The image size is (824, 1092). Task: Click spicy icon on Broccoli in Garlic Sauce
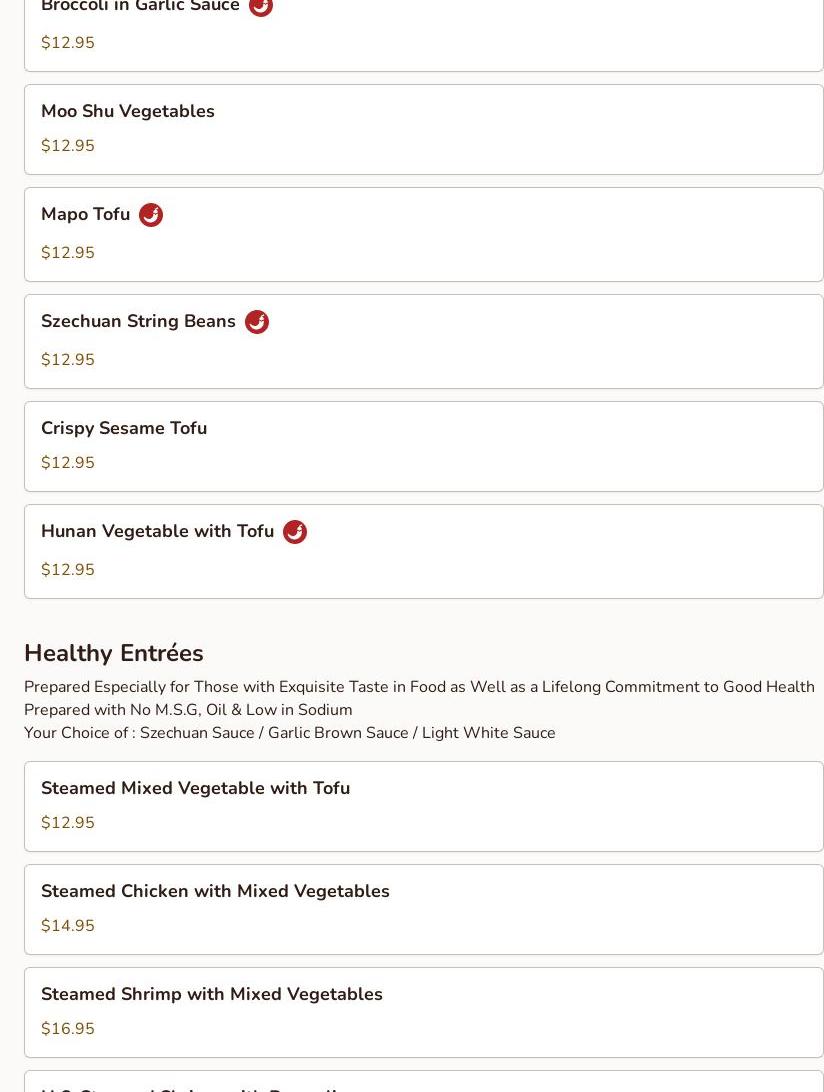click(x=261, y=6)
